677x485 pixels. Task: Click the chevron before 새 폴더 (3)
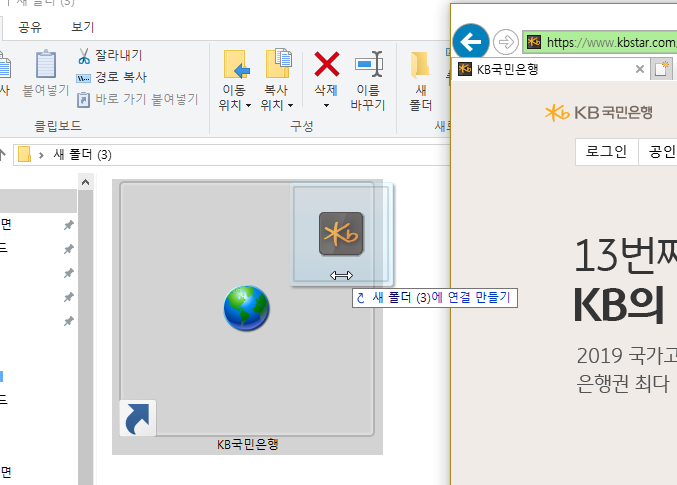pos(41,155)
